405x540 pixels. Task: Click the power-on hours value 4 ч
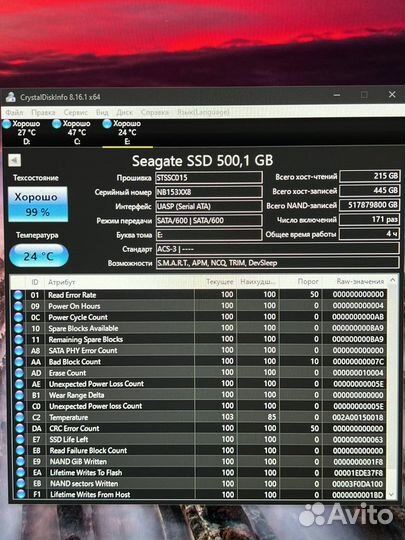coord(370,234)
